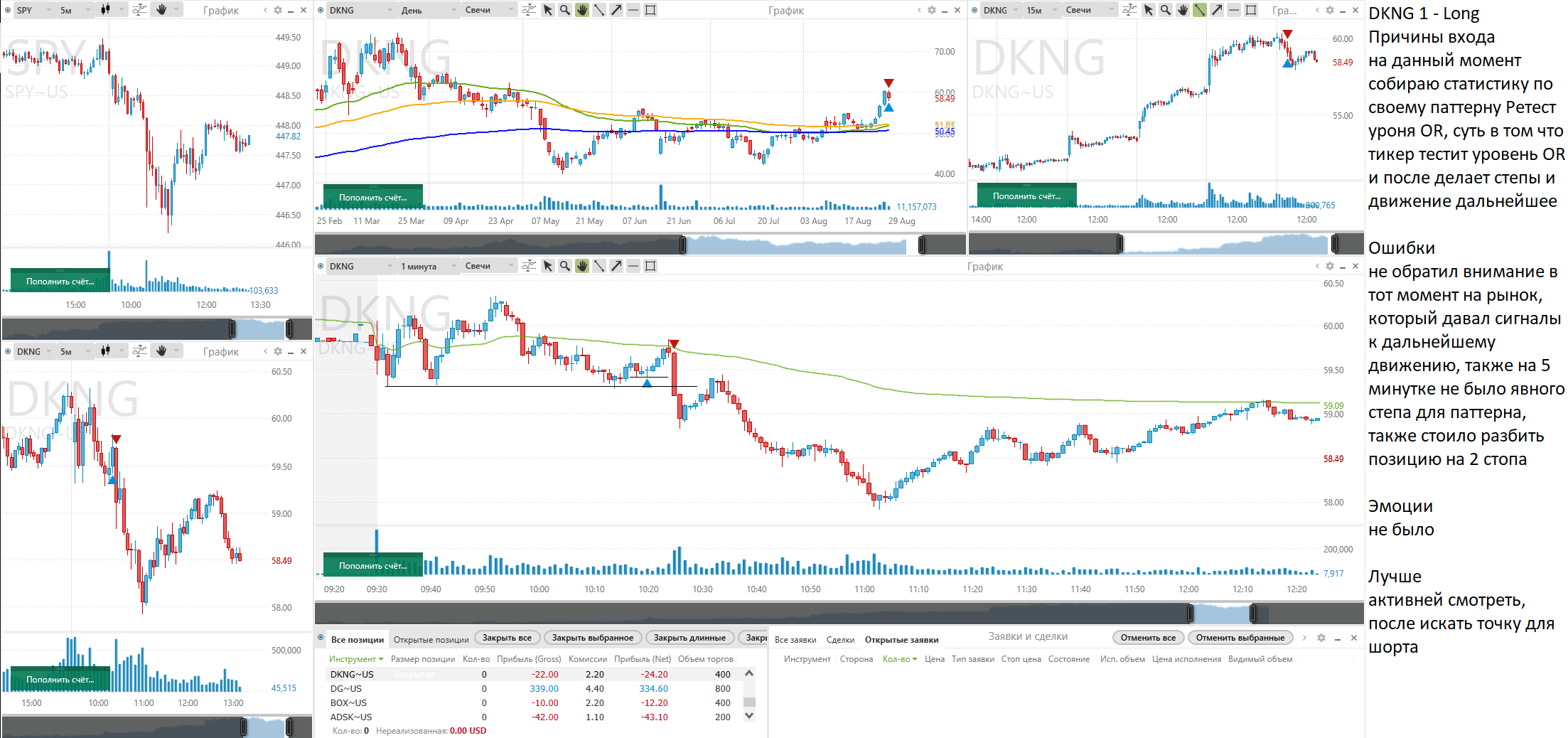Select horizontal line tool in DKNG 15m chart
This screenshot has height=738, width=1568.
(1234, 10)
